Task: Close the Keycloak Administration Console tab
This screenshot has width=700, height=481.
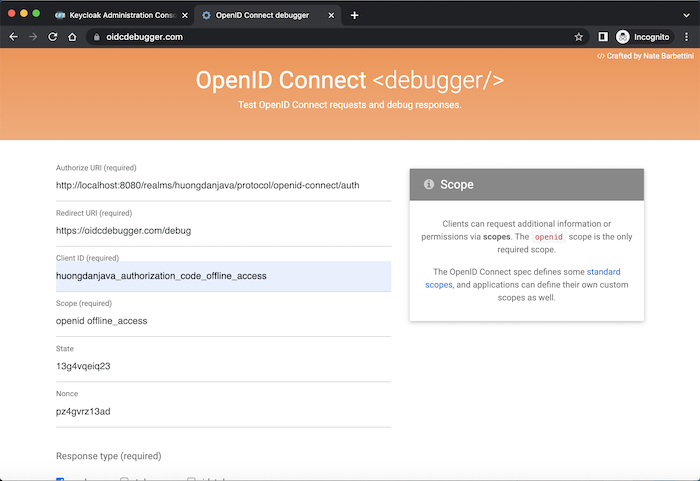Action: [x=185, y=15]
